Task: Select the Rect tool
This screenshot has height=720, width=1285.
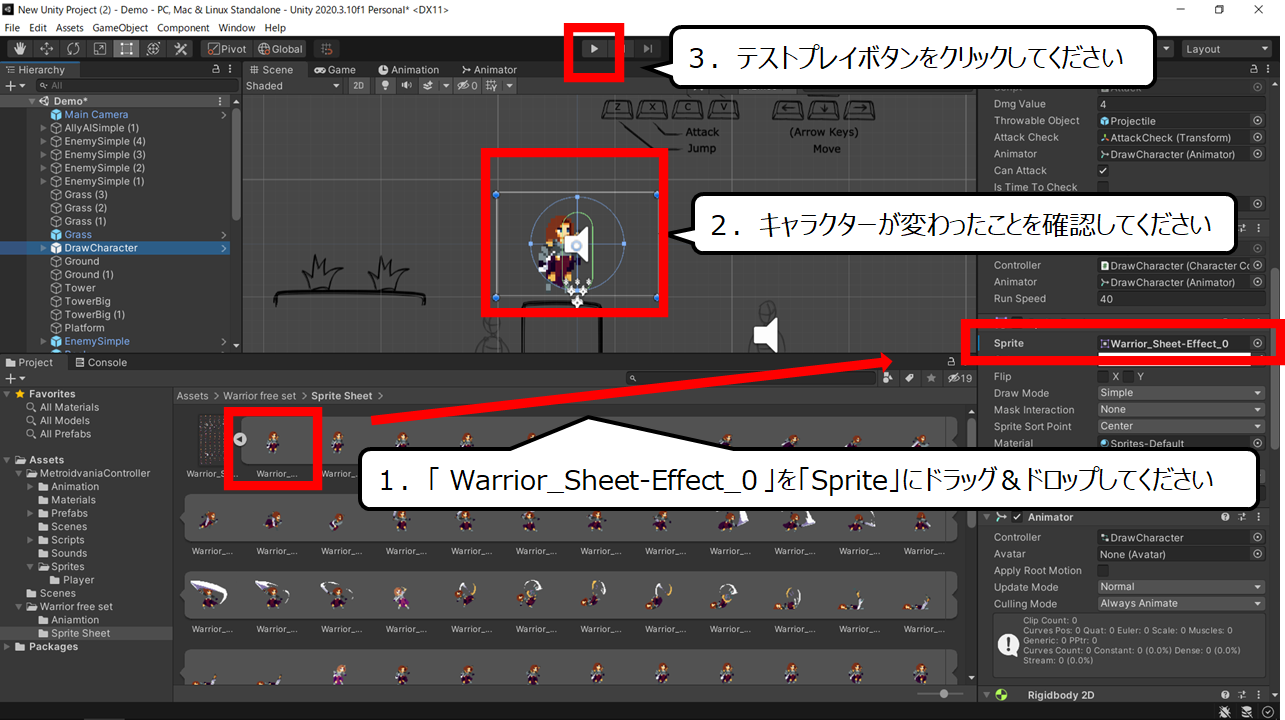Action: tap(127, 48)
